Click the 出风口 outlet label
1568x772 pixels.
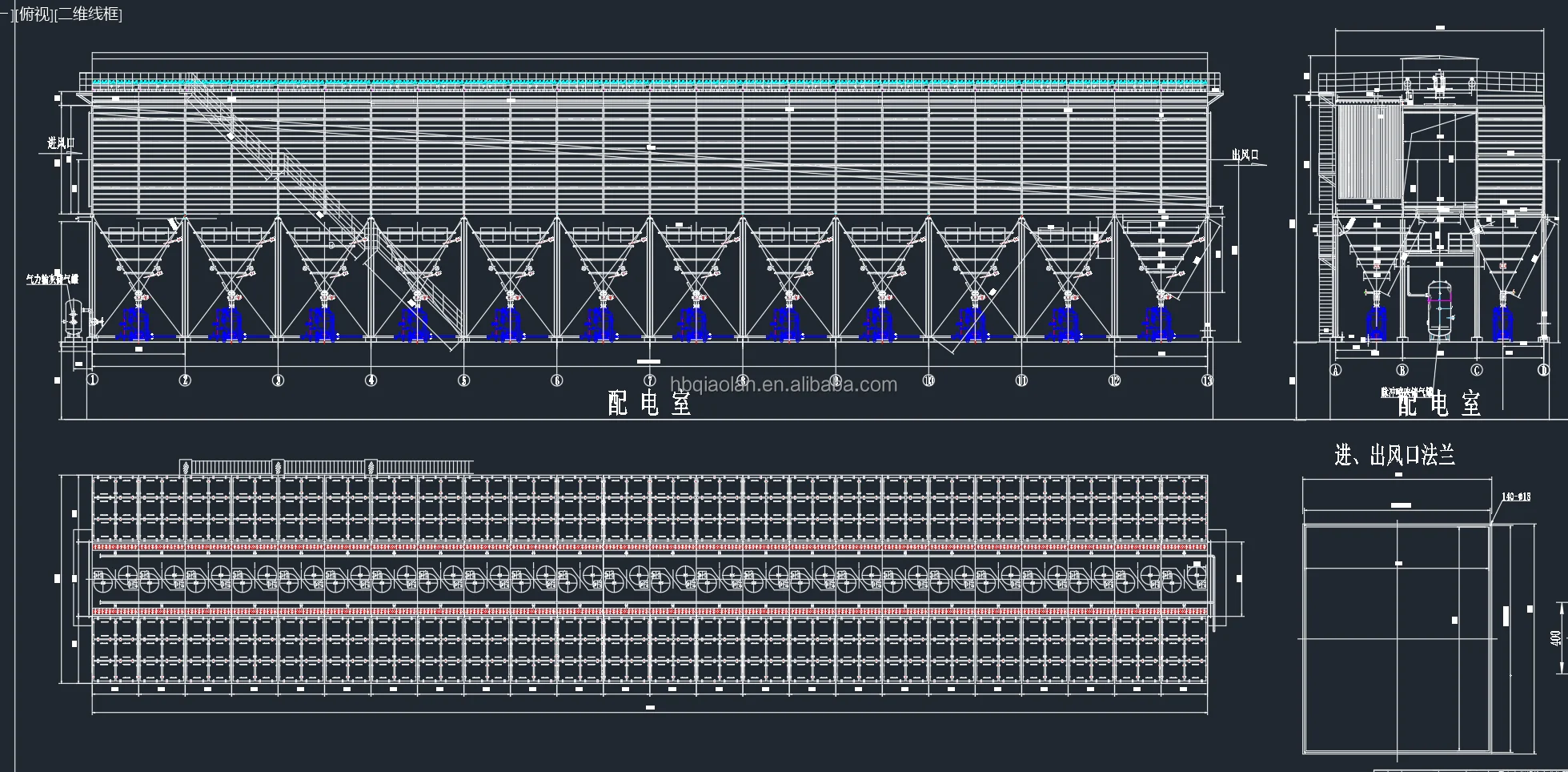(1245, 155)
